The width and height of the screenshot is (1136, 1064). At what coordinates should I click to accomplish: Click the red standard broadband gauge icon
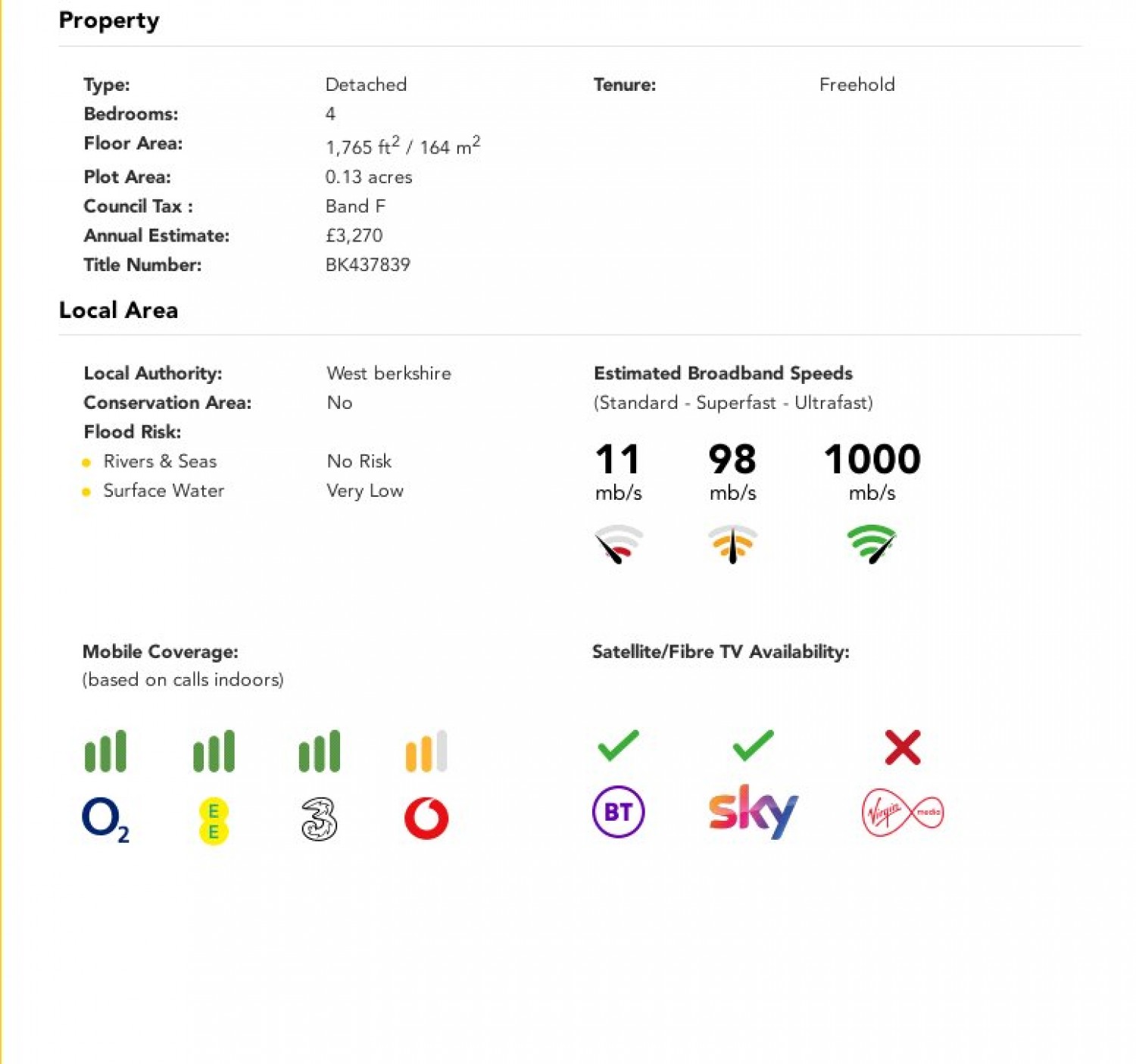coord(619,543)
